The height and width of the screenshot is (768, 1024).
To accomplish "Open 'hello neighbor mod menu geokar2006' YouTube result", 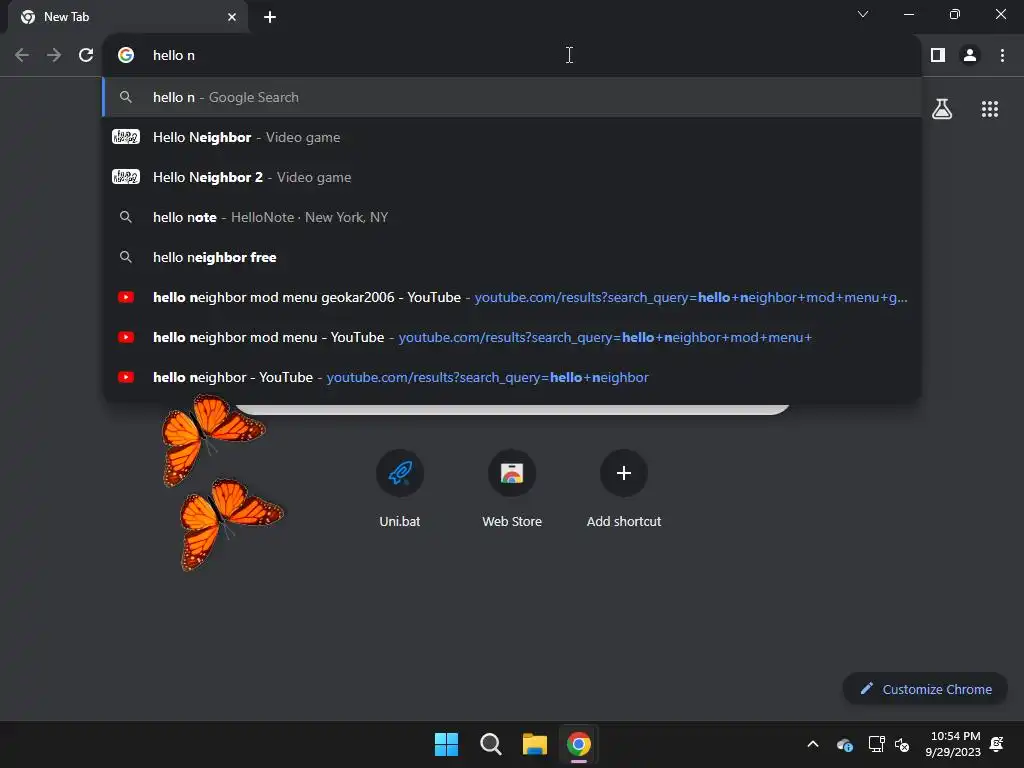I will 512,297.
